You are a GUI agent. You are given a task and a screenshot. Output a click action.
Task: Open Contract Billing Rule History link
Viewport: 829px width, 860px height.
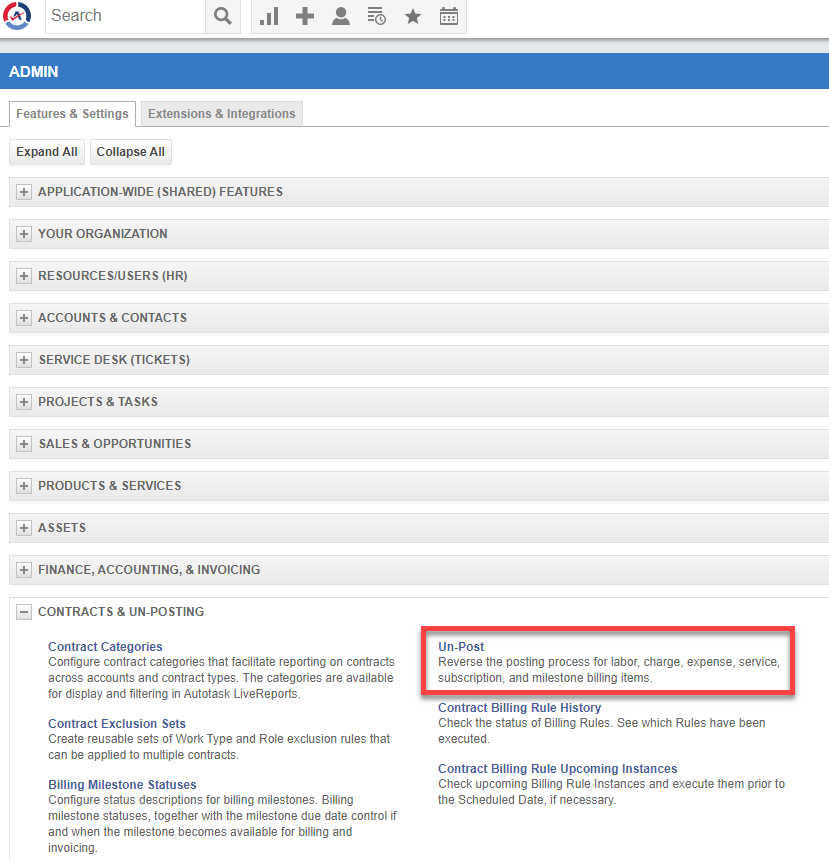519,708
